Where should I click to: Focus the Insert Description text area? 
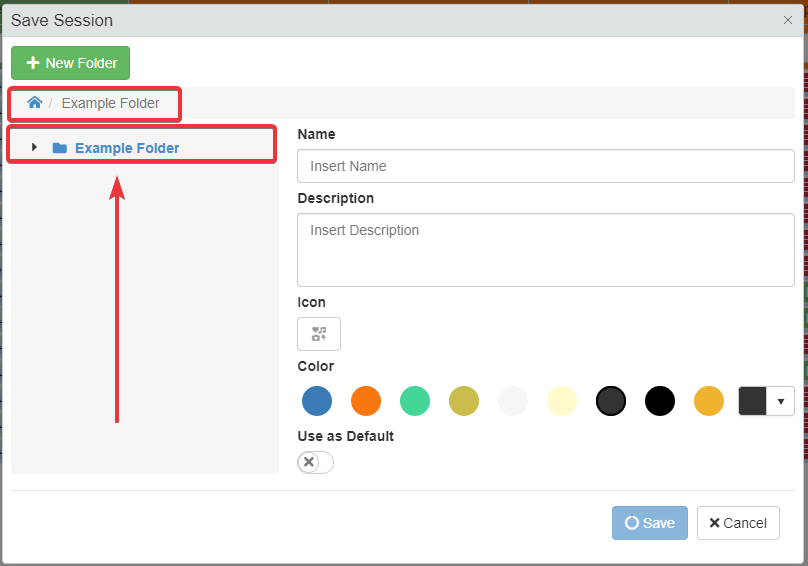point(545,249)
